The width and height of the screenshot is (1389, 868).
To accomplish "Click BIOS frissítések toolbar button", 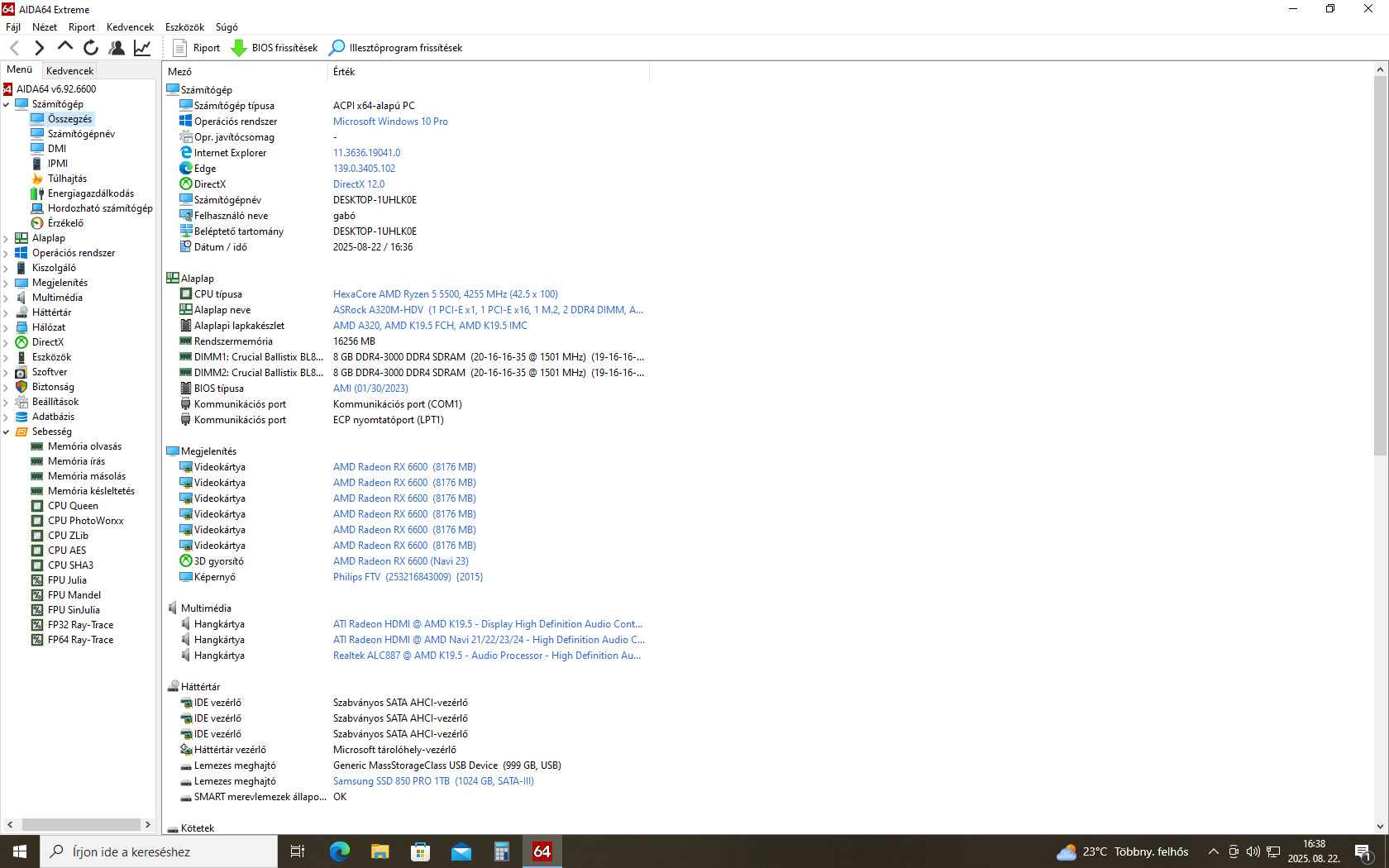I will coord(274,48).
